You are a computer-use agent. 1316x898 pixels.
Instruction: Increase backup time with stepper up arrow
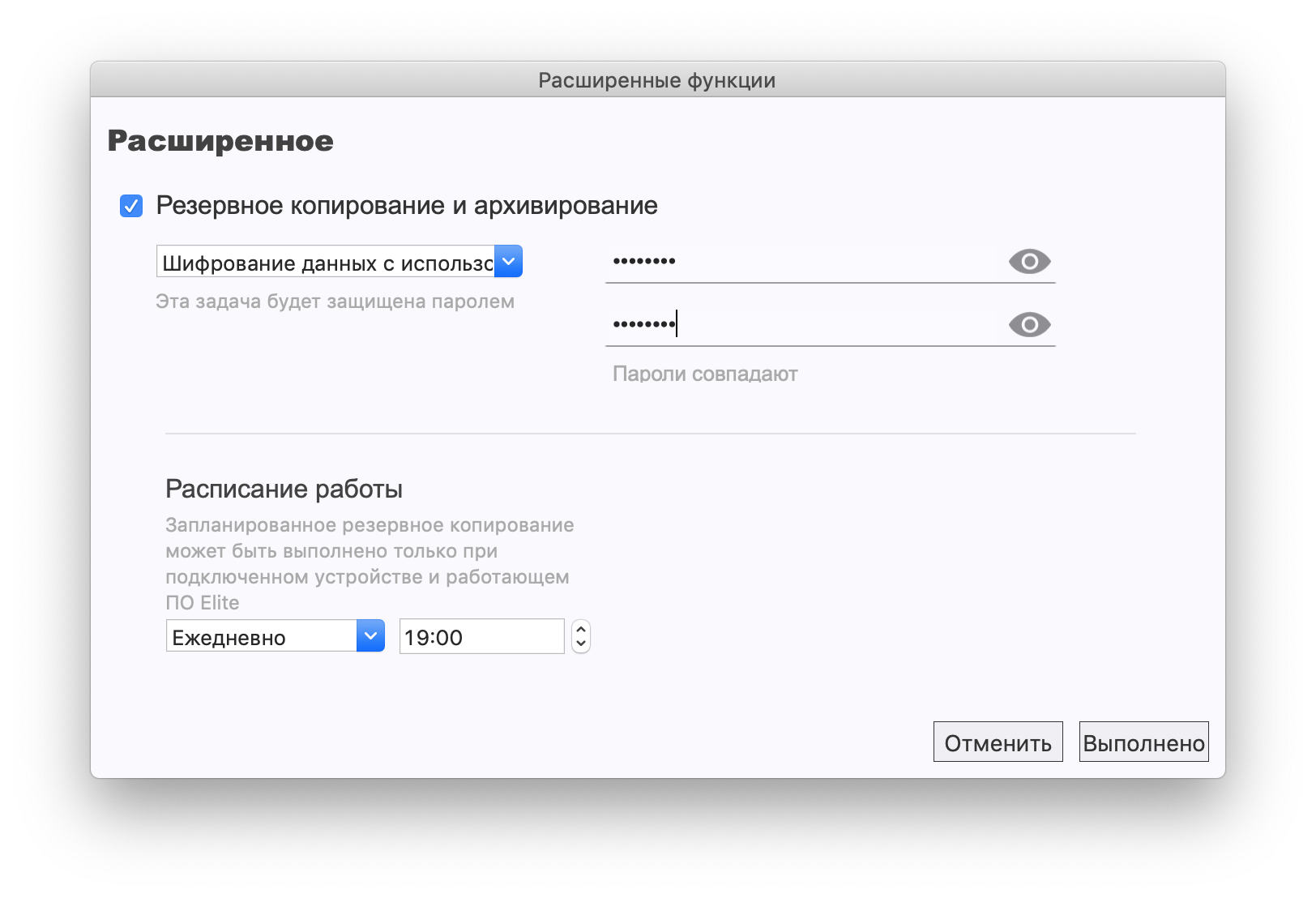[581, 629]
